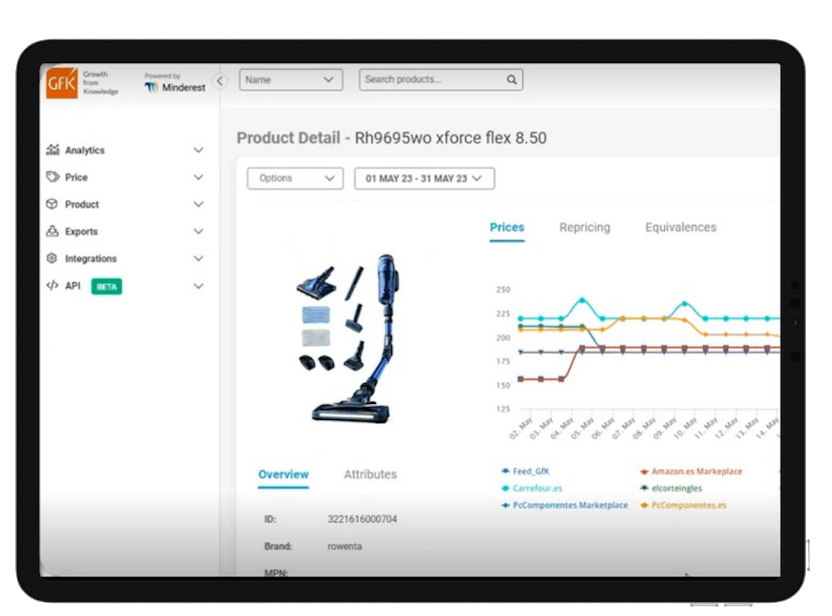Screen dimensions: 832x616
Task: Click the Analytics chart icon in sidebar
Action: point(53,150)
